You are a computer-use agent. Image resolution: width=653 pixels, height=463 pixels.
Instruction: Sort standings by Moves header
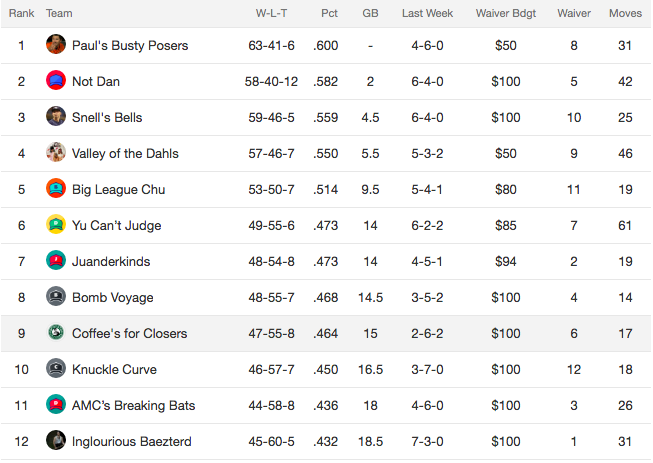click(x=625, y=13)
